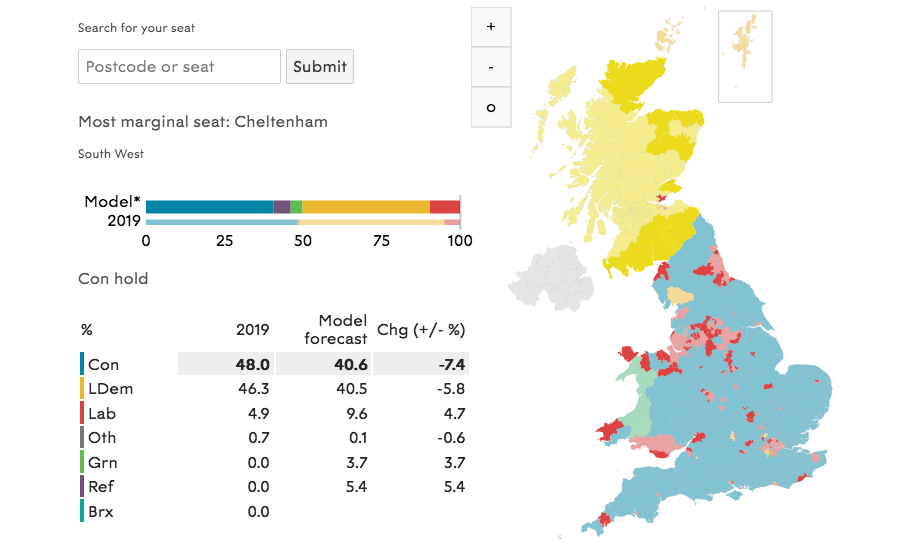This screenshot has width=913, height=554.
Task: Click the Chg (+/- %) column header
Action: pos(421,330)
